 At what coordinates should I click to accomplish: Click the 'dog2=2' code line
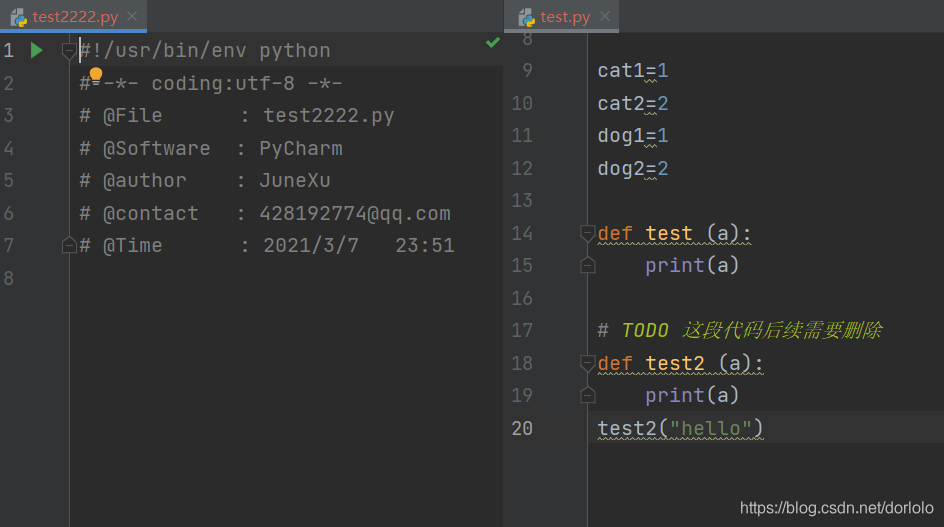pyautogui.click(x=633, y=168)
